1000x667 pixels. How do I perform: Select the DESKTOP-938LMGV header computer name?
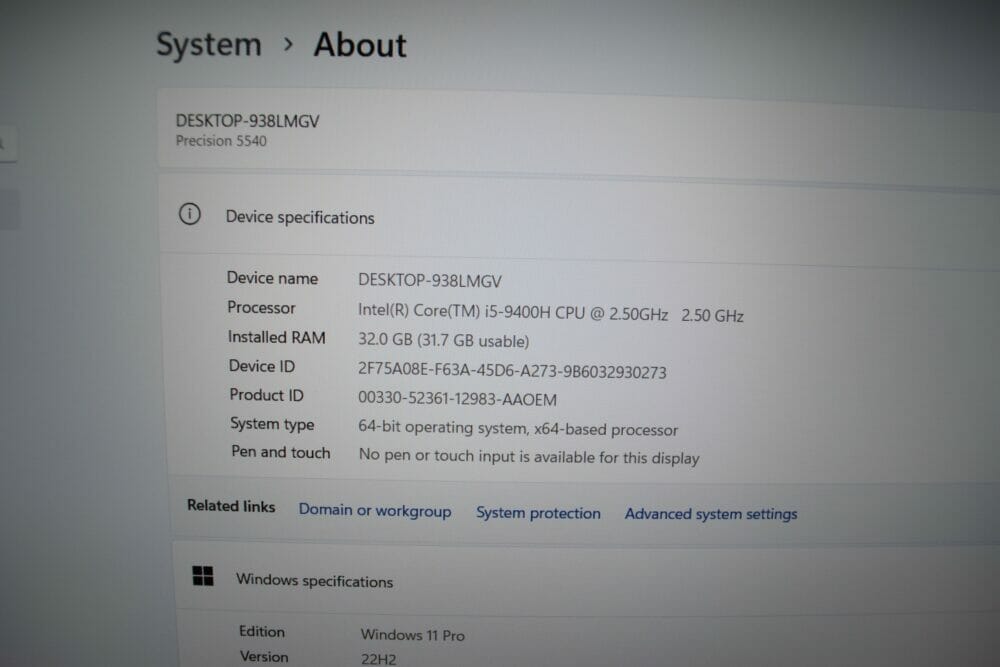pos(247,121)
